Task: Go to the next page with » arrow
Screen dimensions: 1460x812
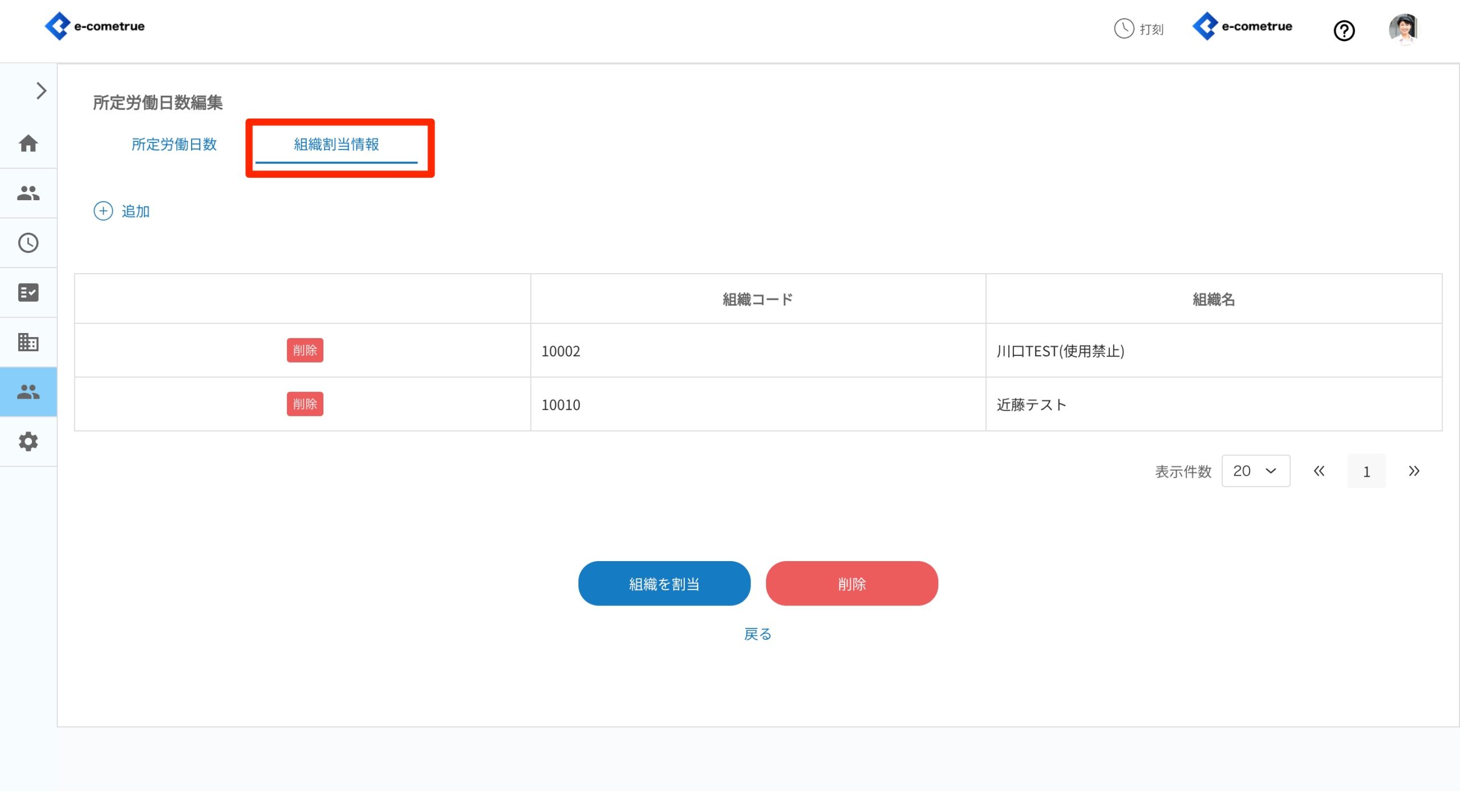Action: (1413, 471)
